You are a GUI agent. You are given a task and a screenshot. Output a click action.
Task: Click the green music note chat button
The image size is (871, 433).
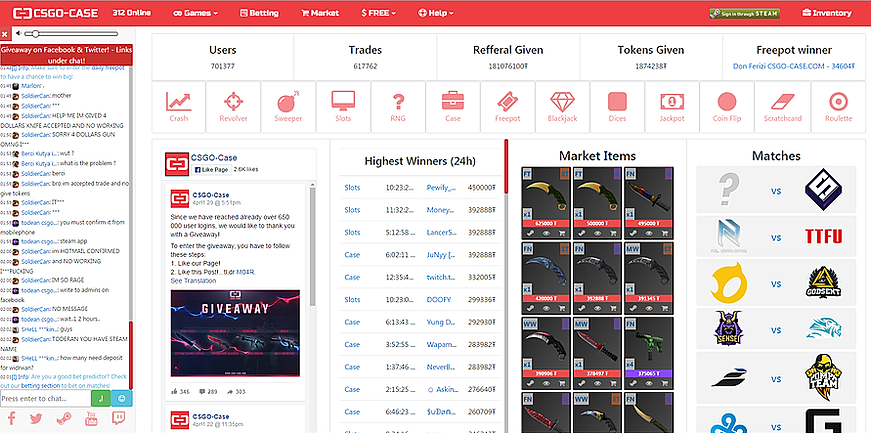[x=101, y=398]
